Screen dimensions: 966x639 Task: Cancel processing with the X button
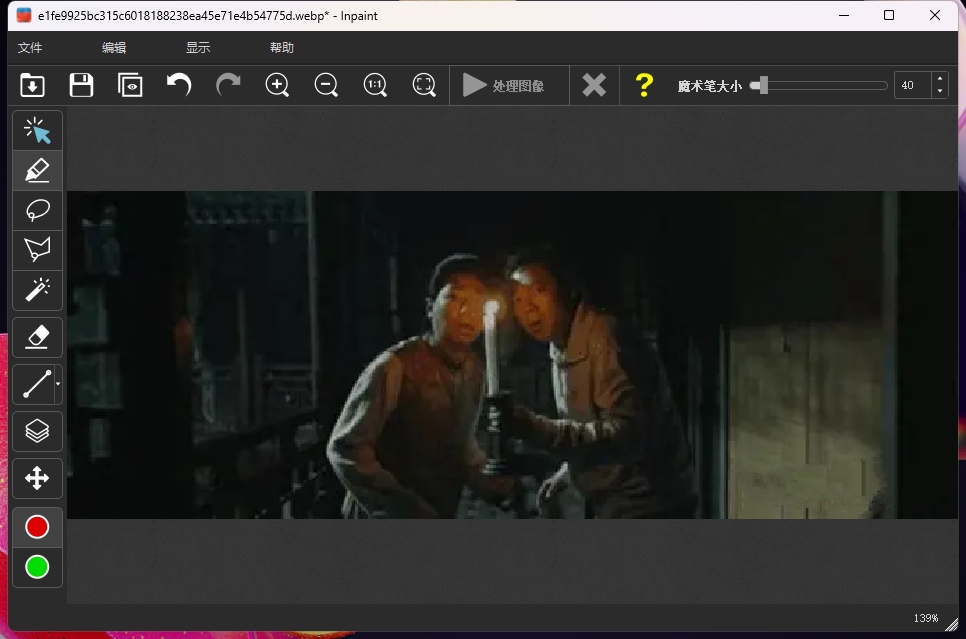[x=594, y=86]
